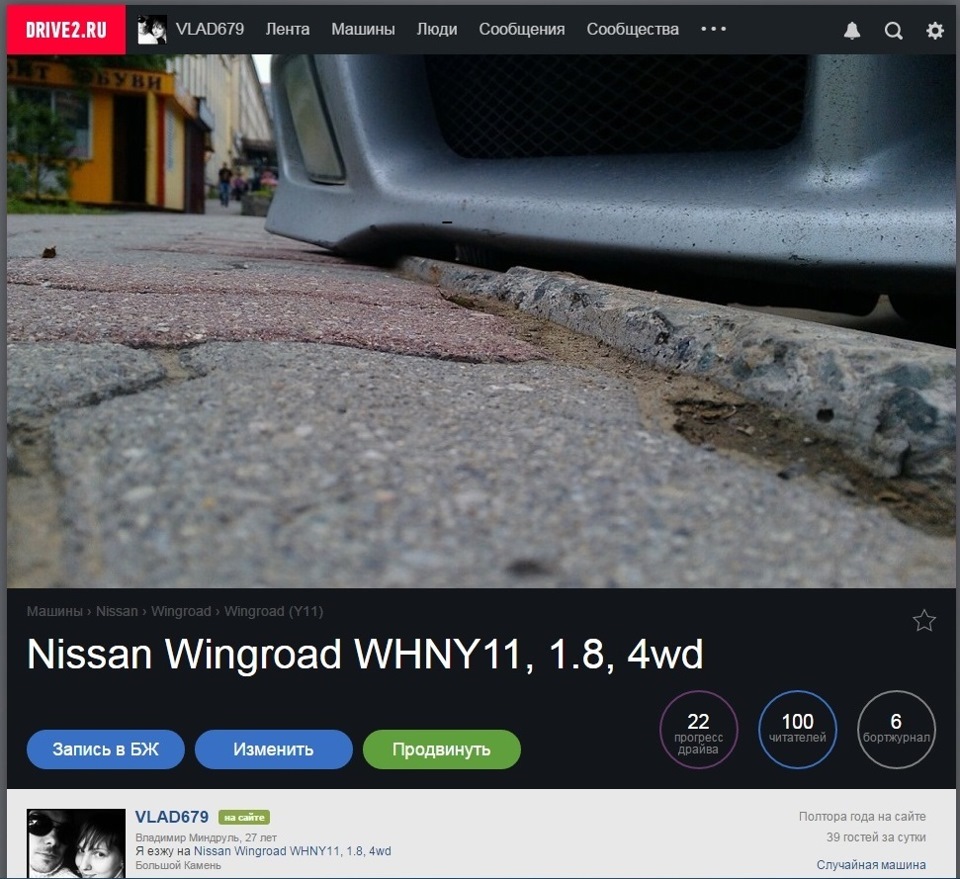Open site search with the magnifier icon
The image size is (960, 879).
pos(893,30)
